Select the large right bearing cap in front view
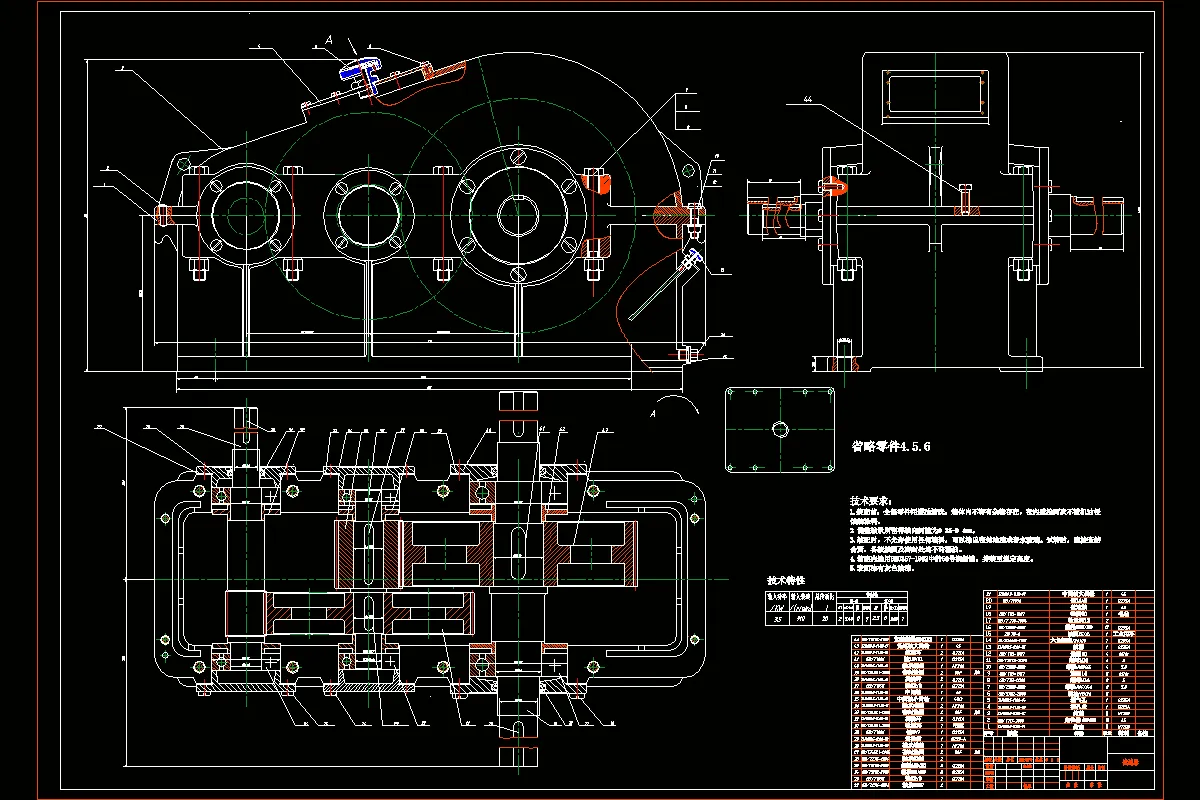Screen dimensions: 1200x800 coord(517,215)
